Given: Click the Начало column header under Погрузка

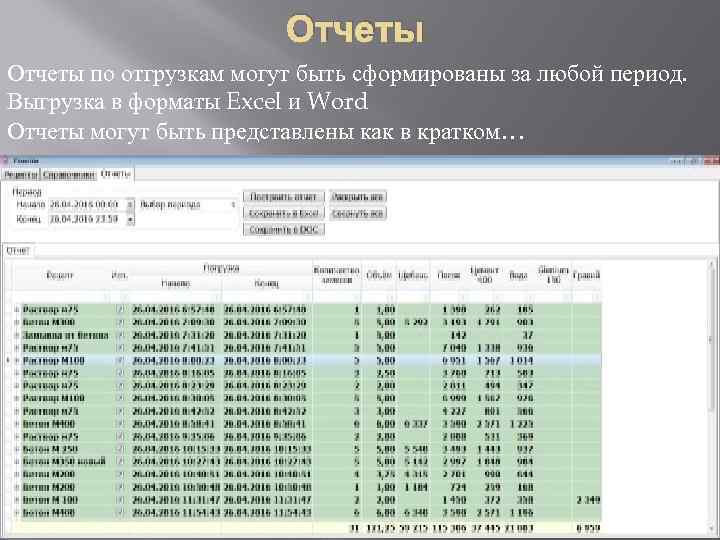Looking at the screenshot, I should pos(176,284).
